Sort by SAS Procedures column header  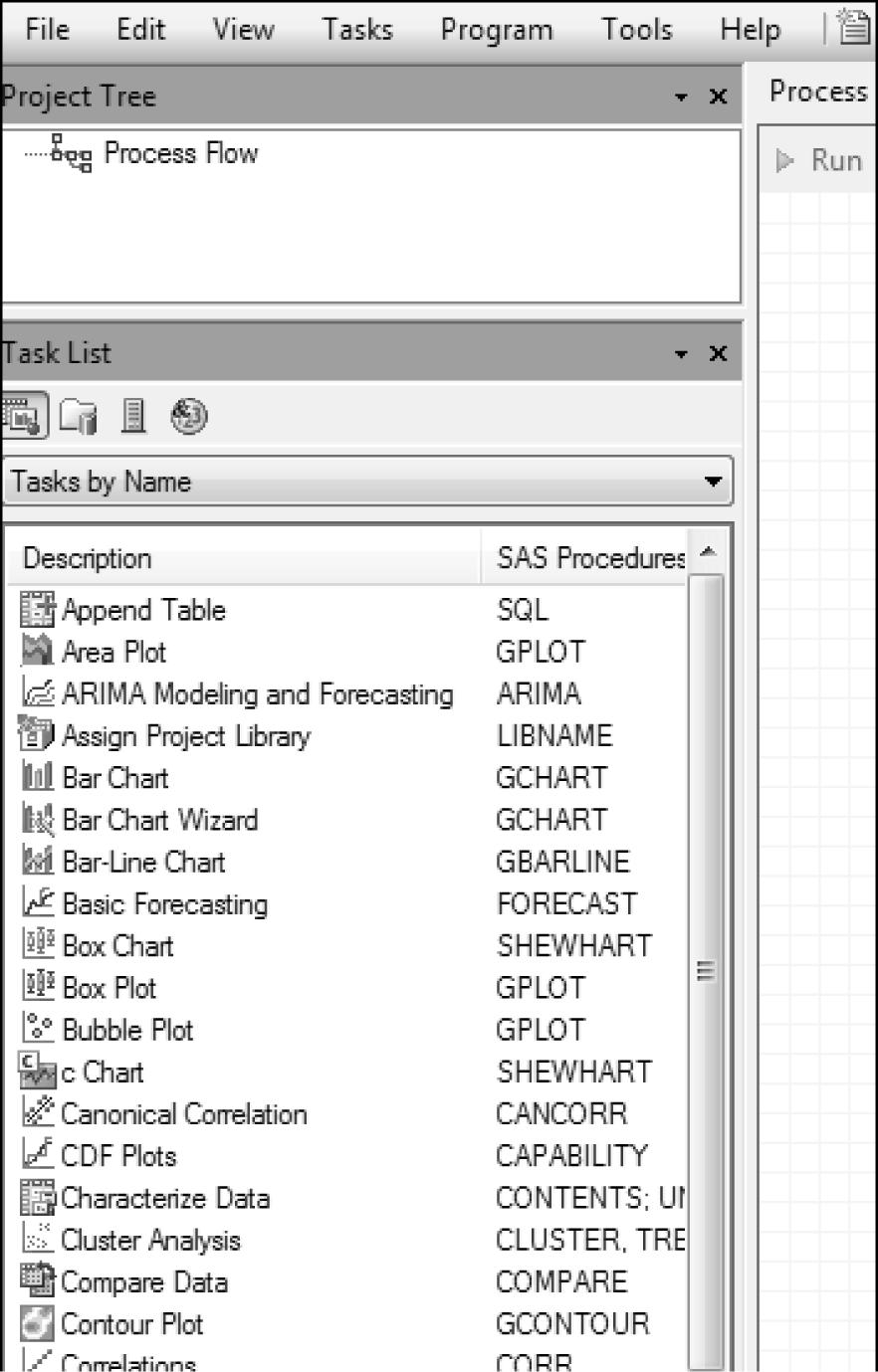pyautogui.click(x=585, y=558)
